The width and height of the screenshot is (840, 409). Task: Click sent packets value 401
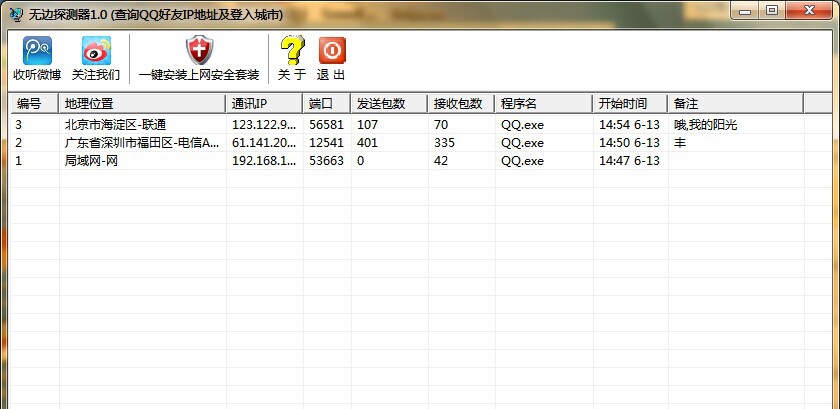click(368, 143)
